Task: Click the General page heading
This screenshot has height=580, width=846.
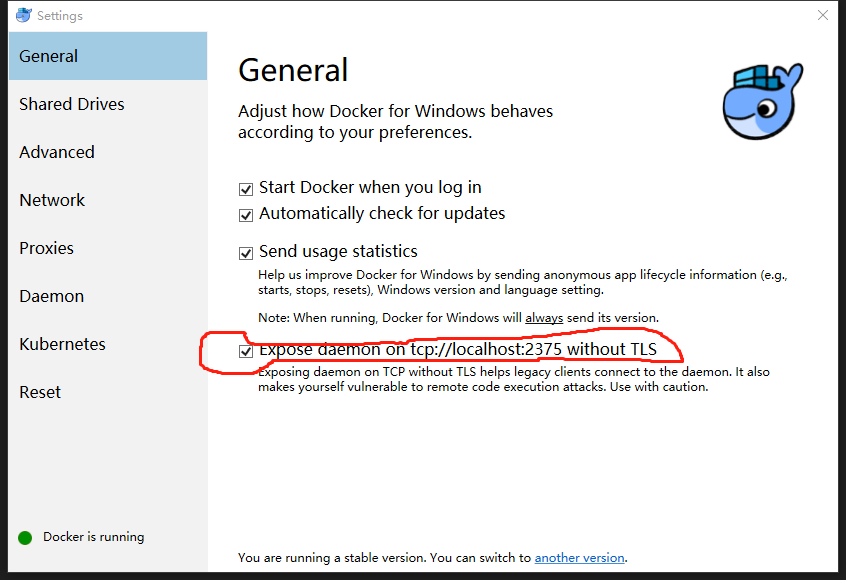Action: pyautogui.click(x=293, y=70)
